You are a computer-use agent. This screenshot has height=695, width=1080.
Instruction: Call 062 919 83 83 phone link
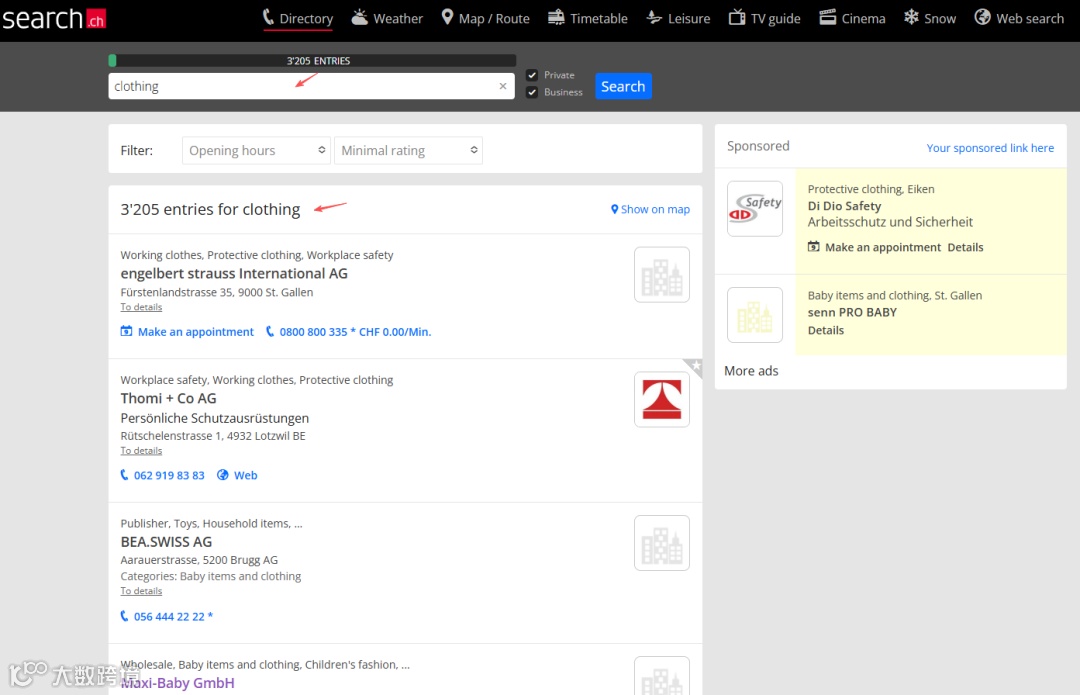(163, 475)
